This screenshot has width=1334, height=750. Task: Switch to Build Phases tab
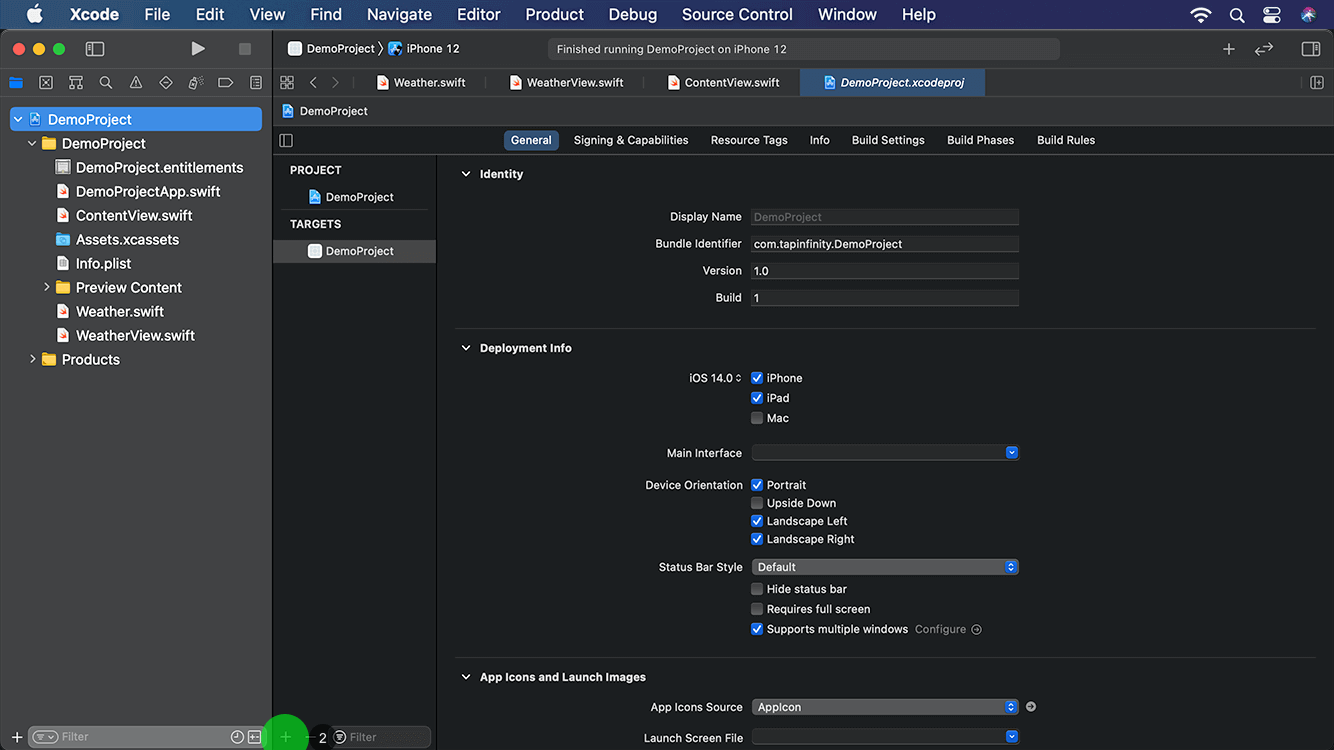tap(980, 140)
